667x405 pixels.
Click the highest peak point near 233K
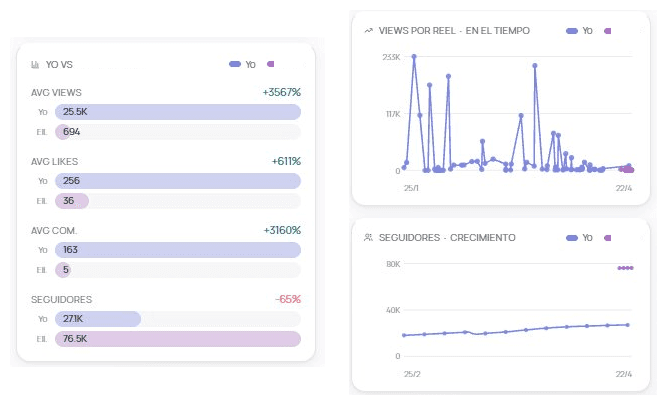(x=414, y=56)
